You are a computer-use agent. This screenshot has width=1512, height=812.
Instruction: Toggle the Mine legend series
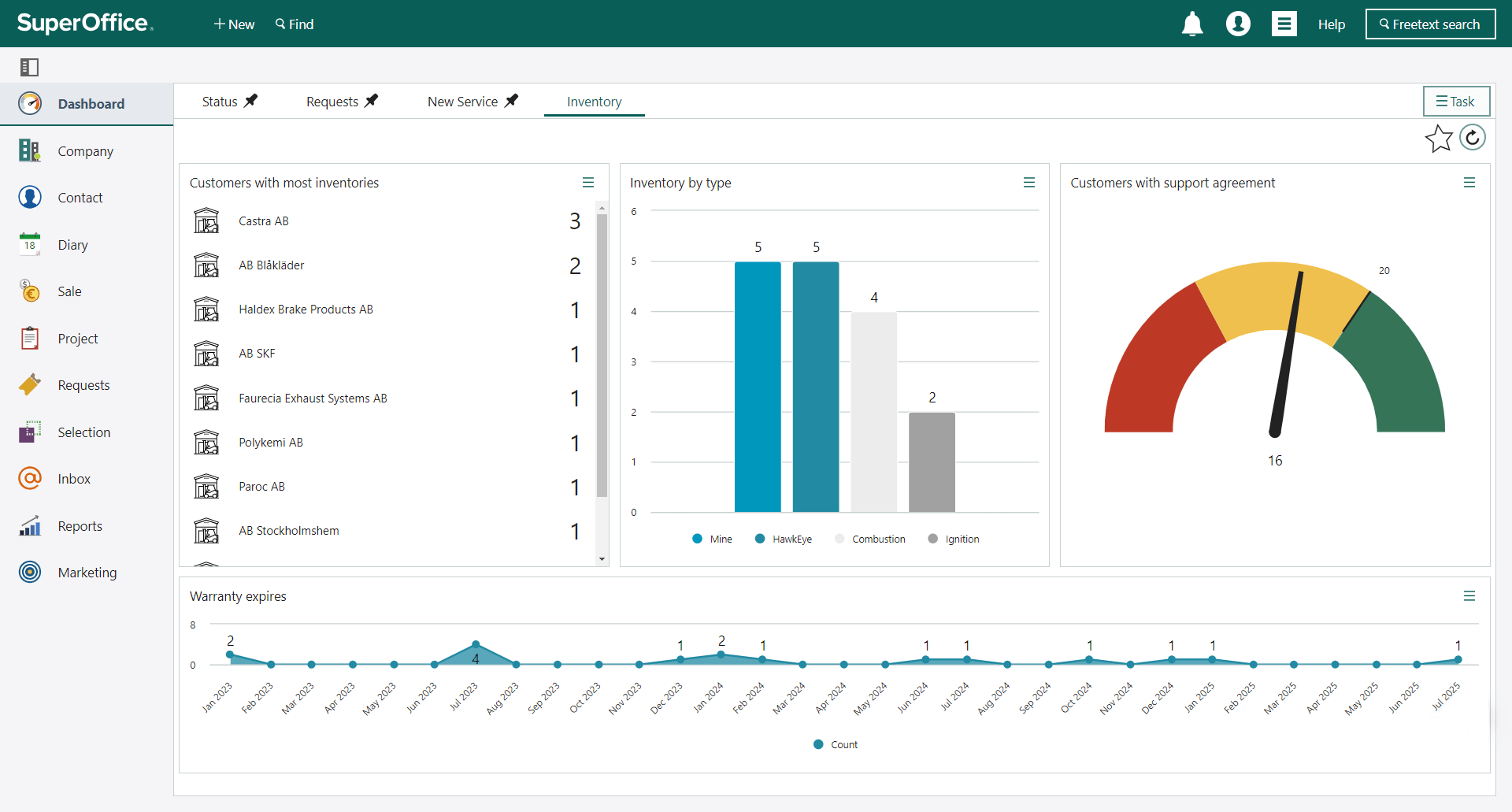(x=713, y=539)
